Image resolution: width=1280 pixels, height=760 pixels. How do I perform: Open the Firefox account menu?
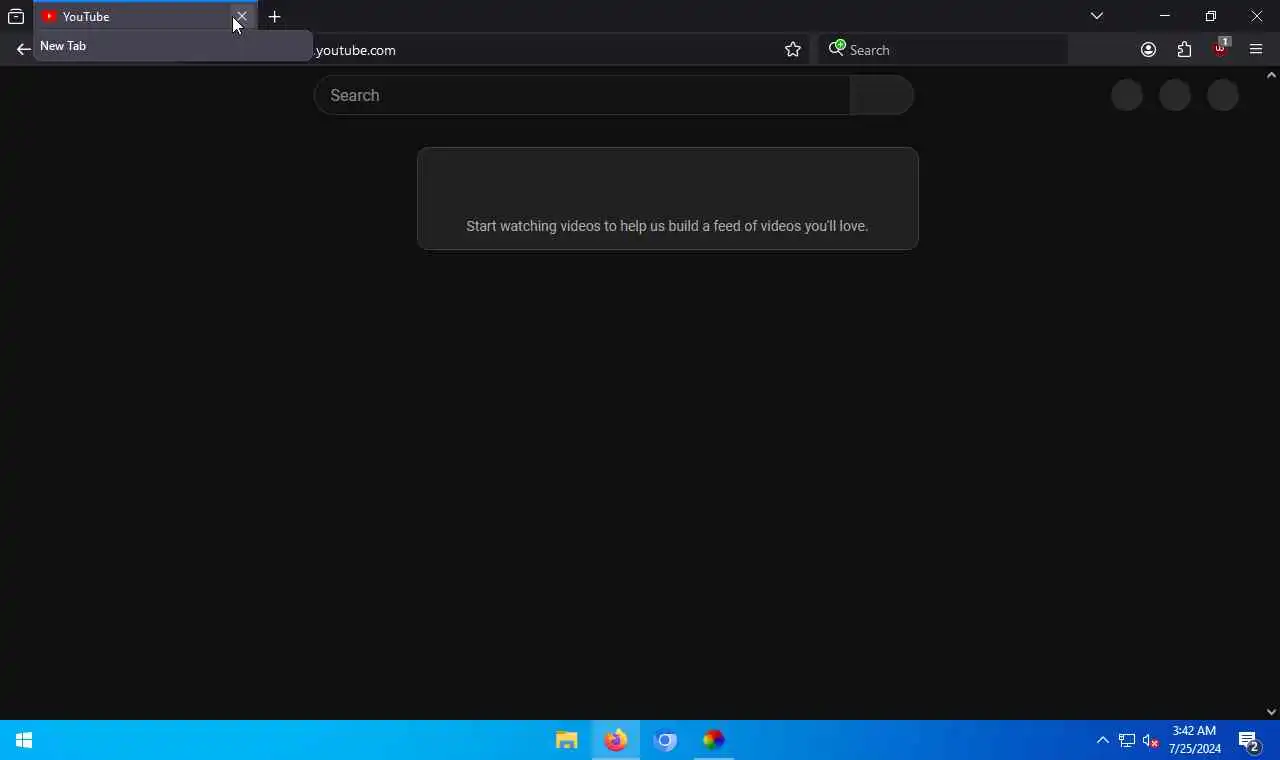[1148, 49]
